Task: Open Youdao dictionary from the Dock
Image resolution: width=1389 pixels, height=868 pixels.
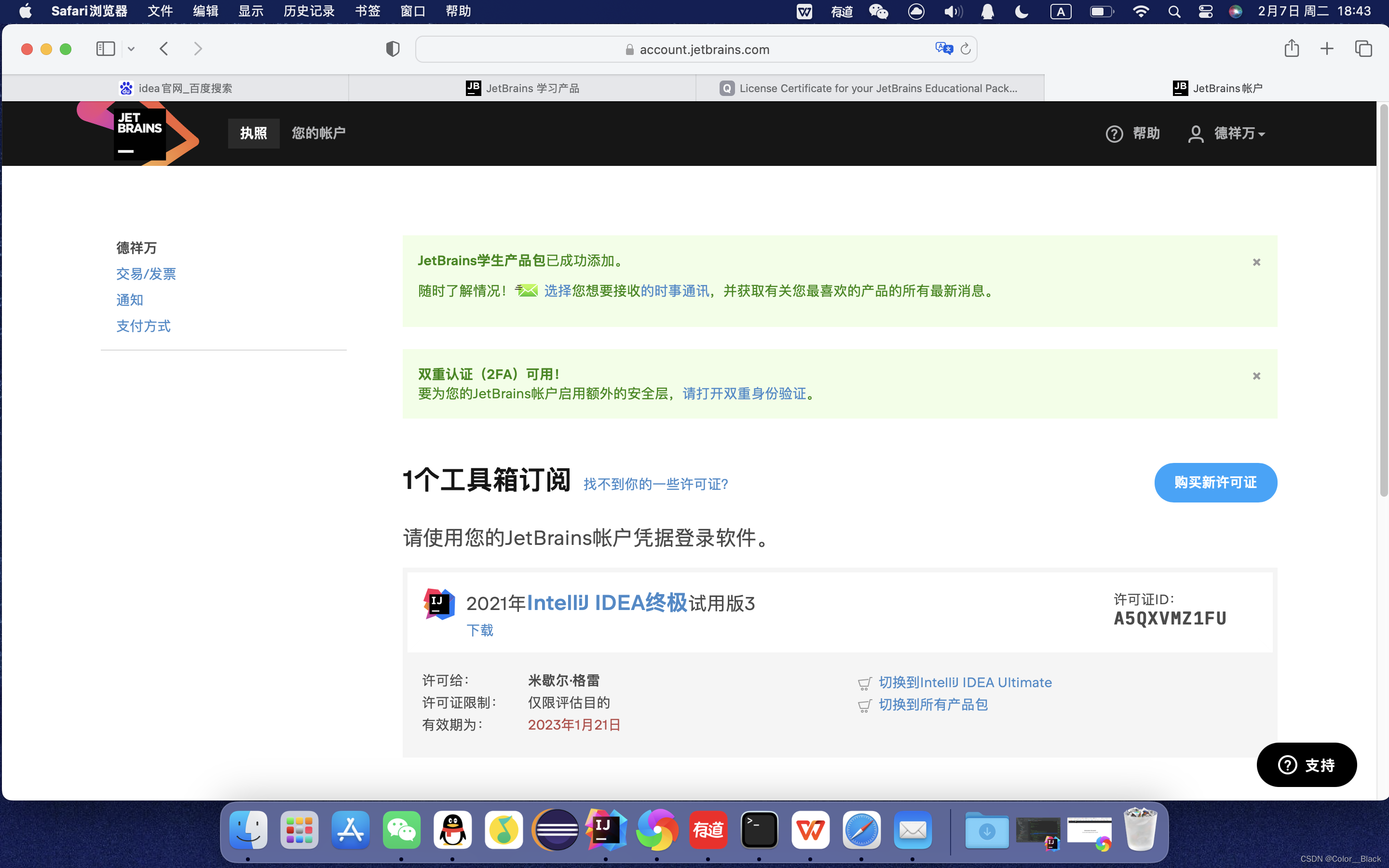Action: (x=708, y=829)
